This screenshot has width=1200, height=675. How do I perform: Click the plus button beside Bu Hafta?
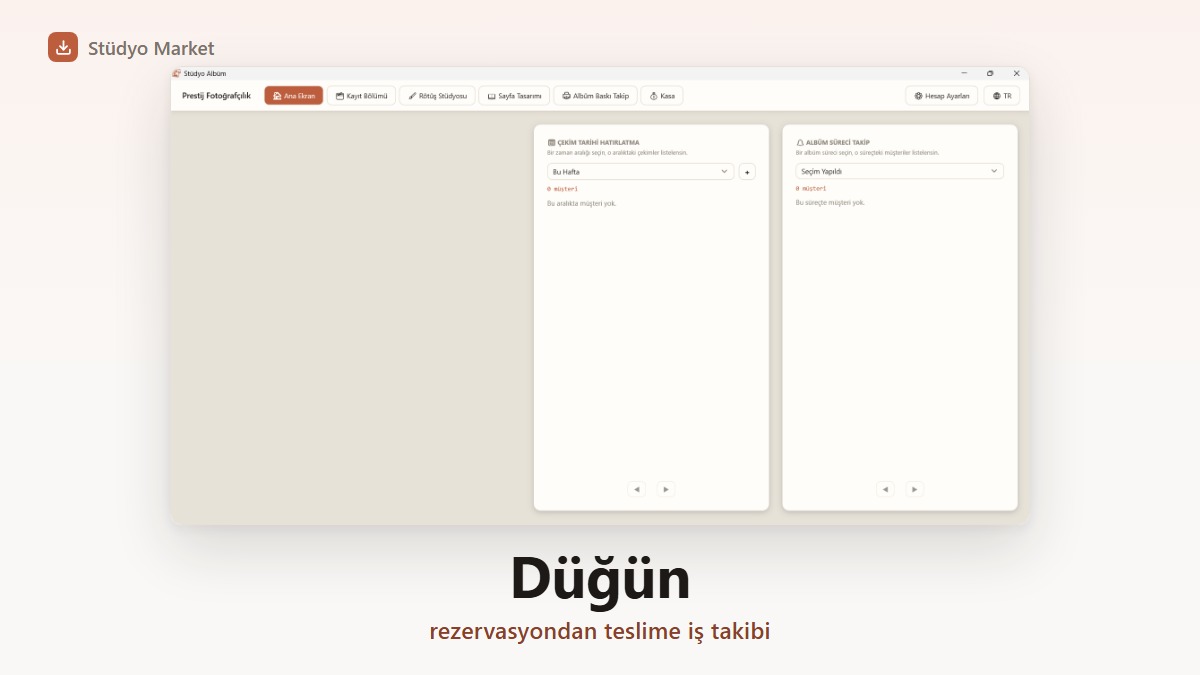coord(747,172)
